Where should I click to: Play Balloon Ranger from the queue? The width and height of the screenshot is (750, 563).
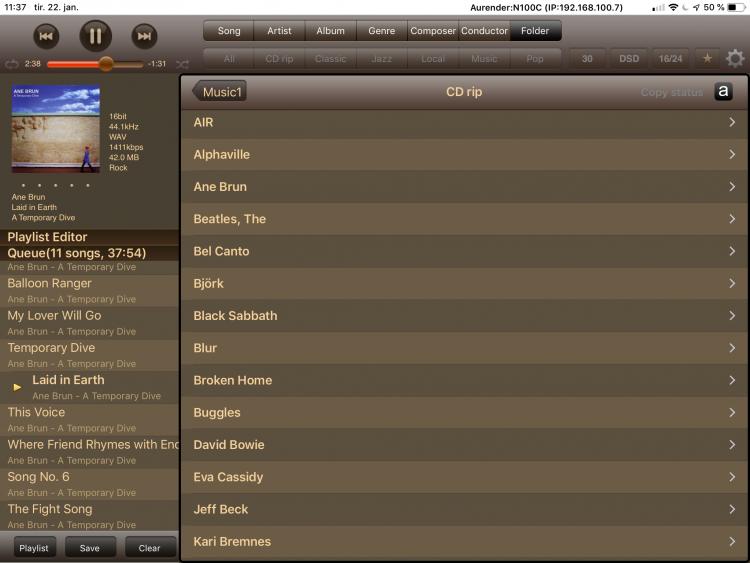(89, 290)
